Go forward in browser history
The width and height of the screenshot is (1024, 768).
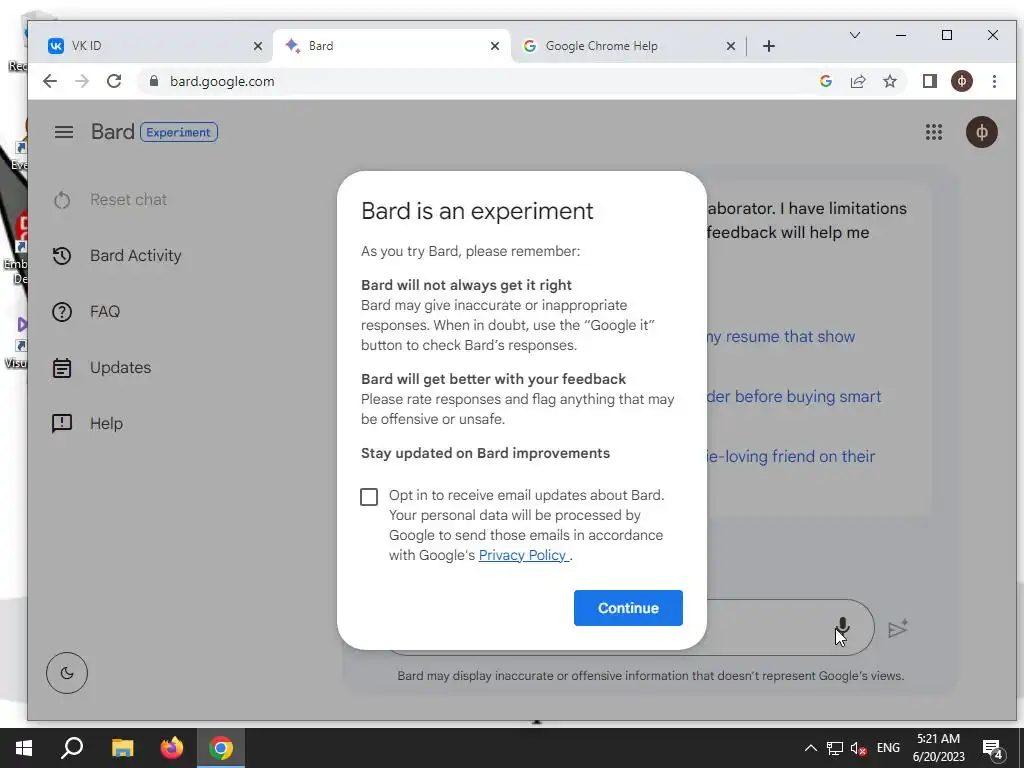point(82,81)
